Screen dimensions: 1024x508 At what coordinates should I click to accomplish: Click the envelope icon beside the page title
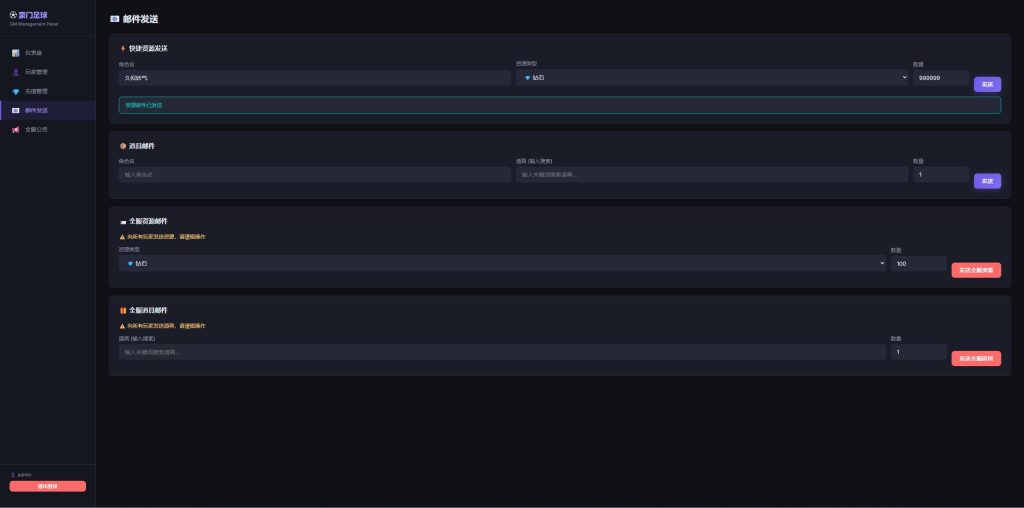pyautogui.click(x=114, y=19)
